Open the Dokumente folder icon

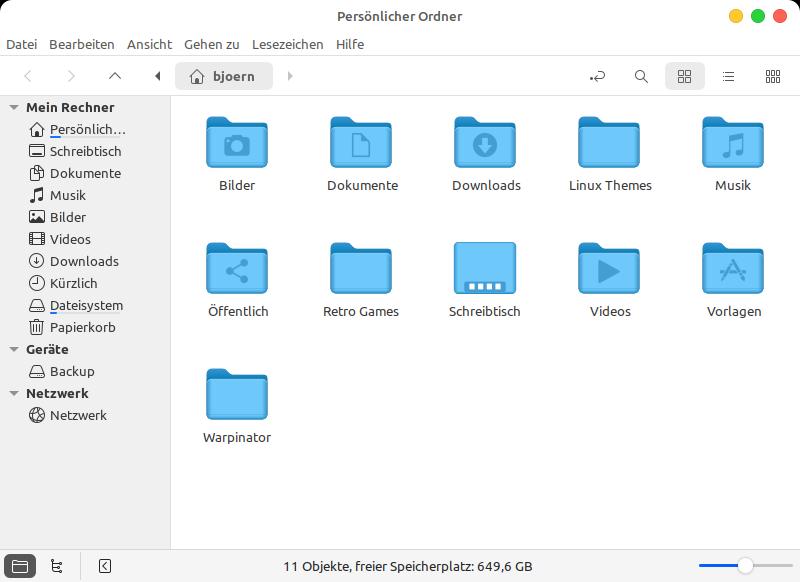(361, 143)
